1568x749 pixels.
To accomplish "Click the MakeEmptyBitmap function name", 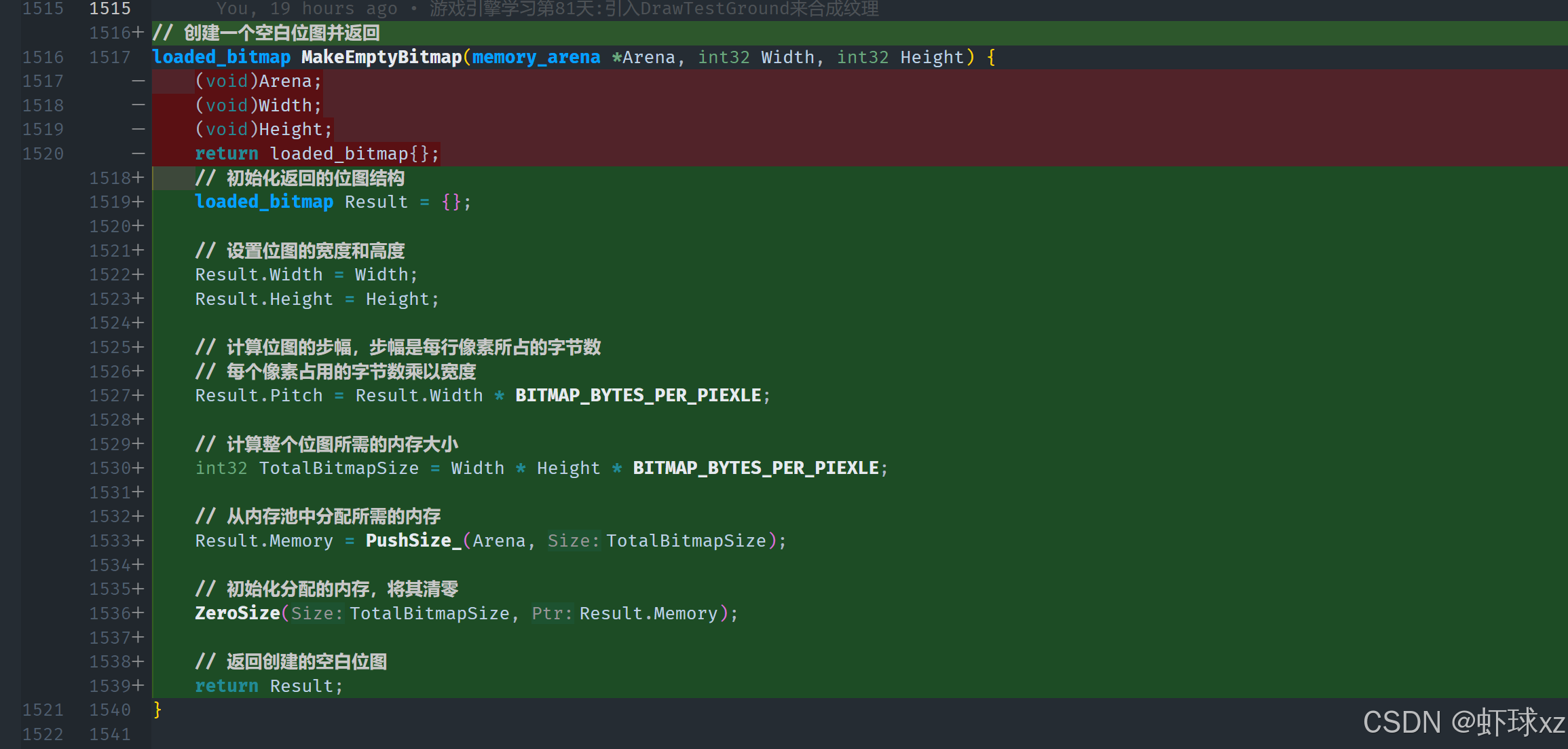I will point(381,57).
